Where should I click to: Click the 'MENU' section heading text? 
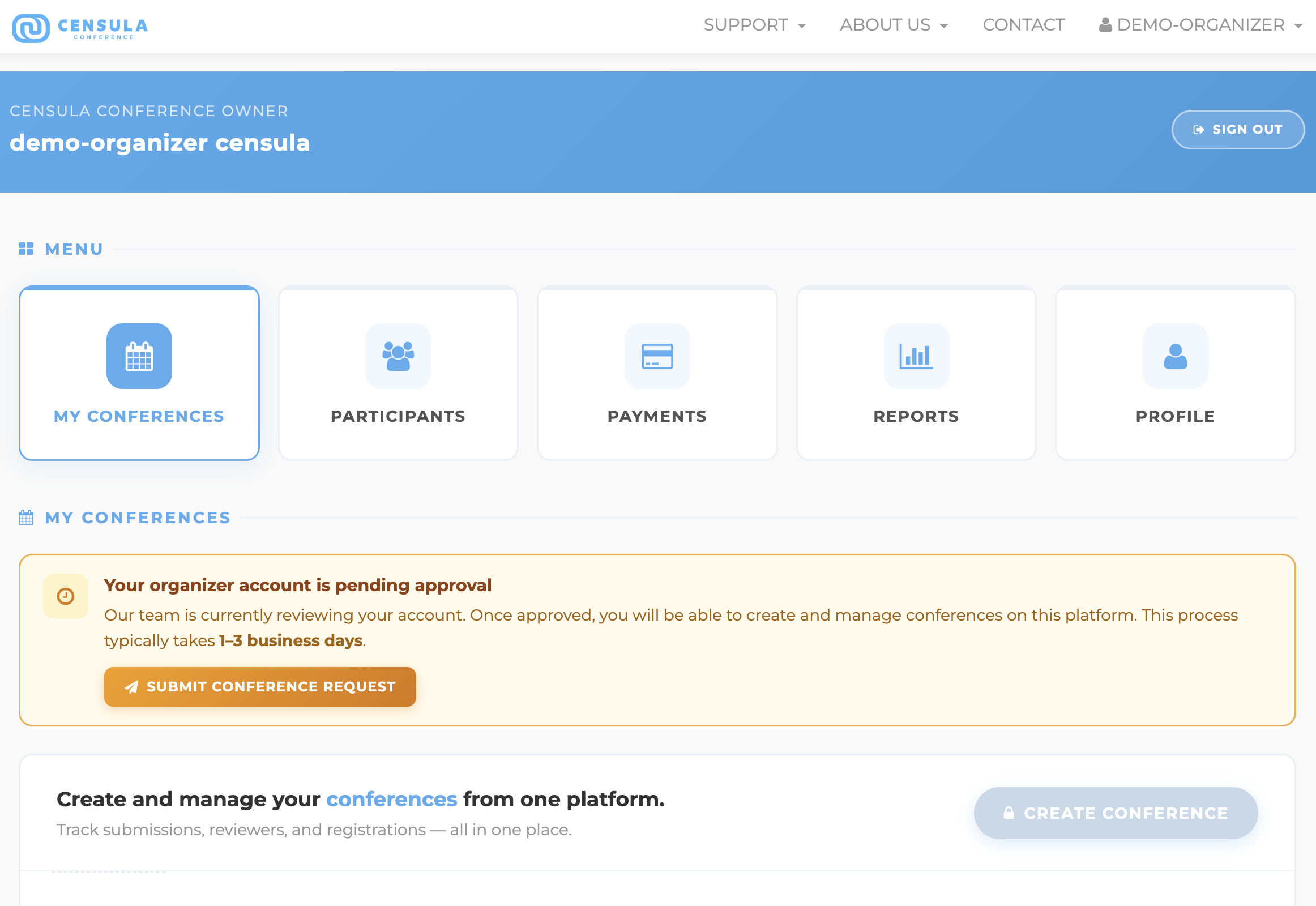pyautogui.click(x=74, y=249)
